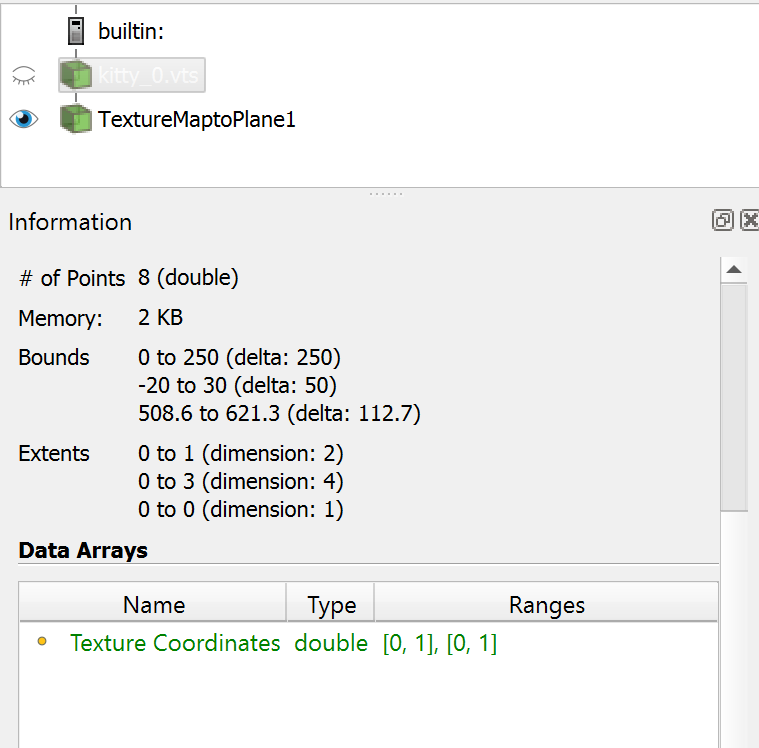The width and height of the screenshot is (759, 748).
Task: Click the Texture Coordinates range values
Action: click(x=440, y=643)
